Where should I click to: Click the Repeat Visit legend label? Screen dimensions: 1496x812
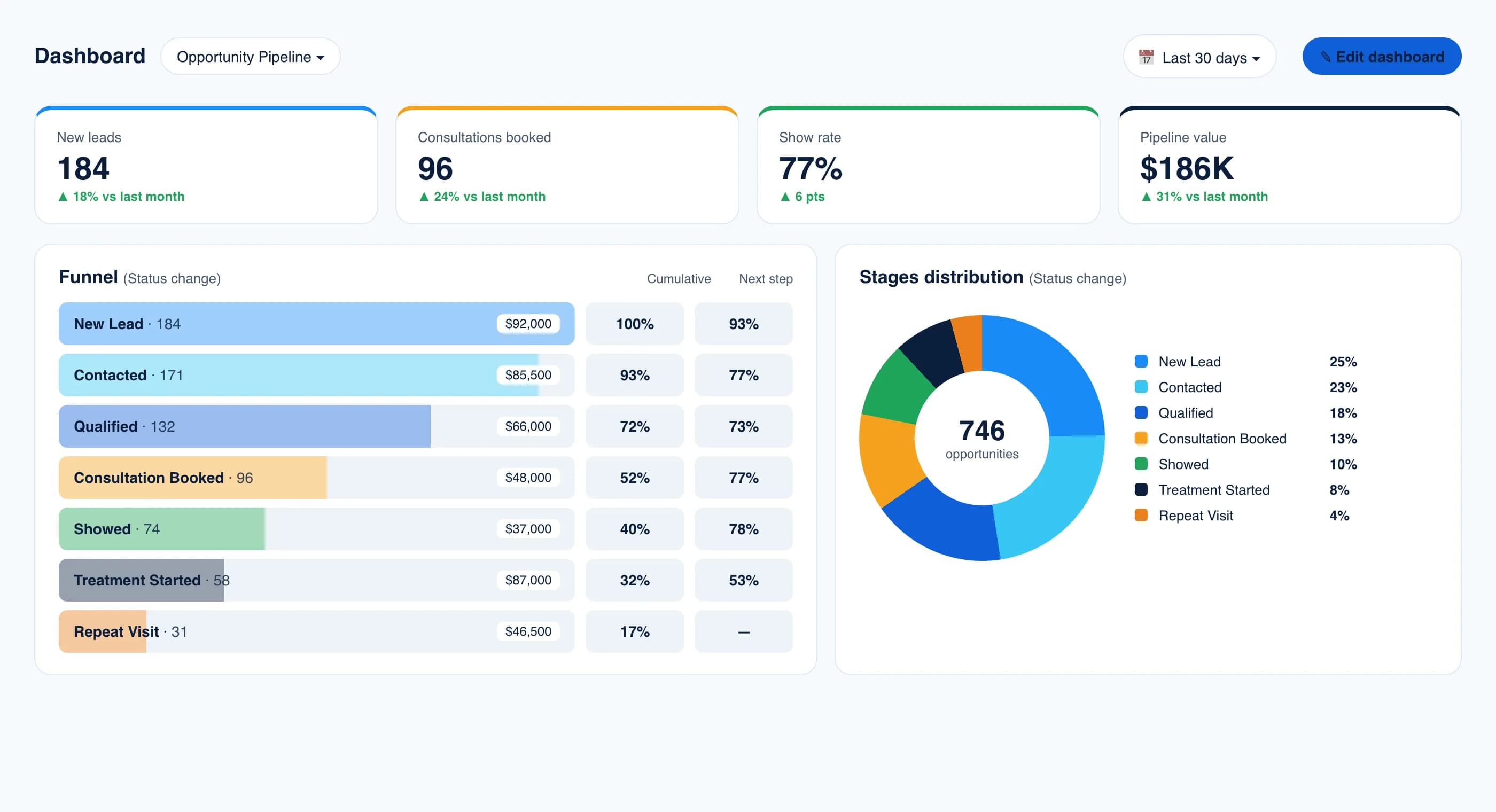[1195, 516]
